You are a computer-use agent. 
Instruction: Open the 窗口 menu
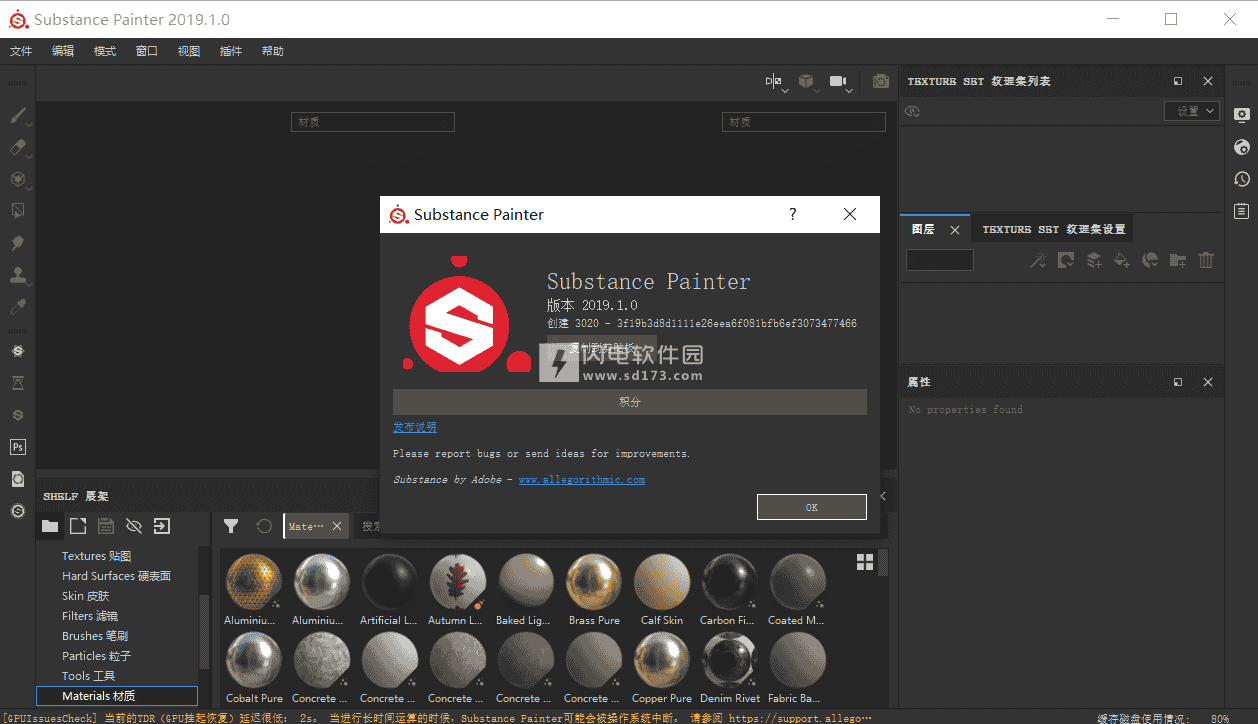(x=145, y=50)
